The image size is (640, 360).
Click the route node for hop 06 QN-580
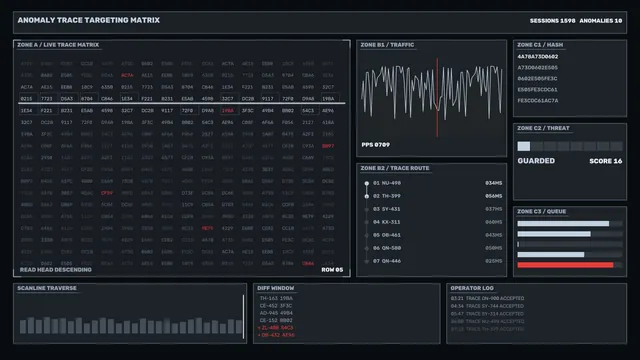coord(367,248)
